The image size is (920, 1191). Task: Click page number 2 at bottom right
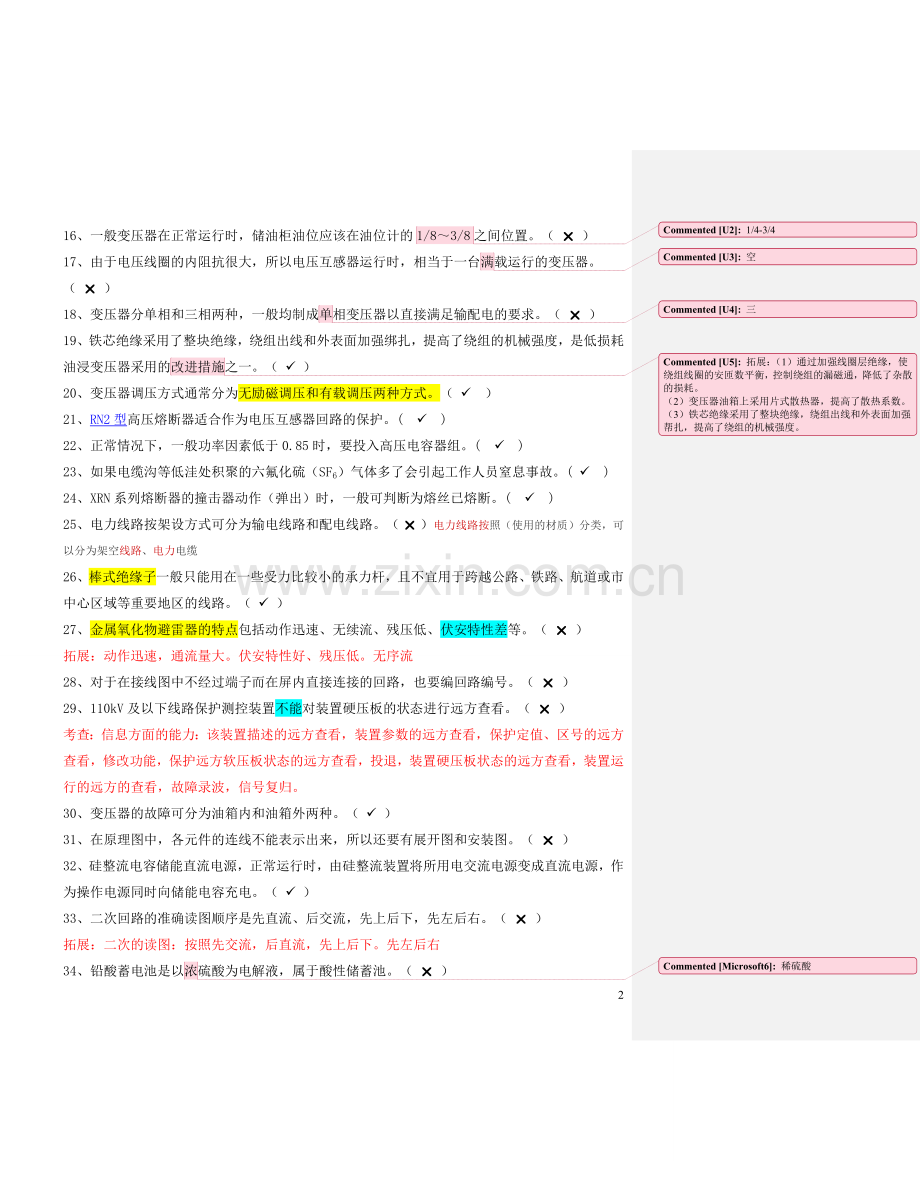[x=620, y=995]
